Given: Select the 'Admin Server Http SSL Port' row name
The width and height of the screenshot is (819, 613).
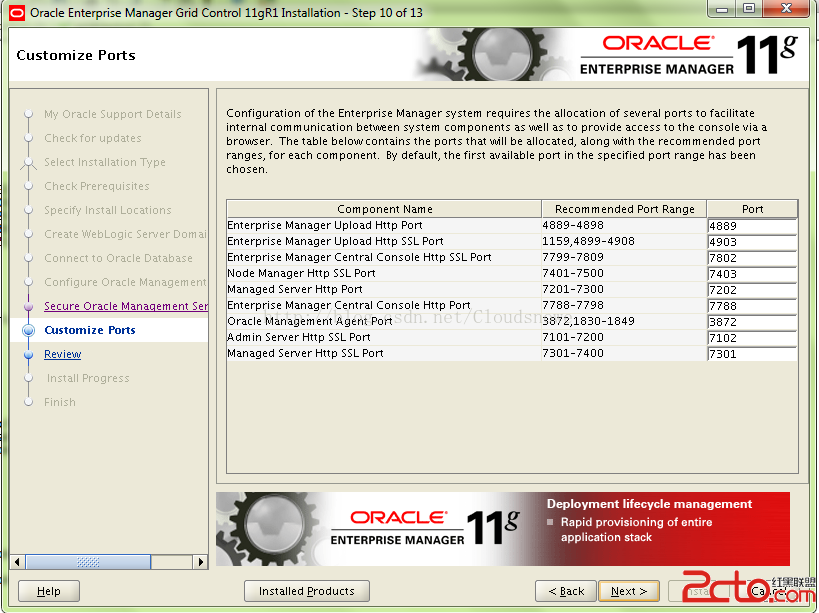Looking at the screenshot, I should coord(299,337).
